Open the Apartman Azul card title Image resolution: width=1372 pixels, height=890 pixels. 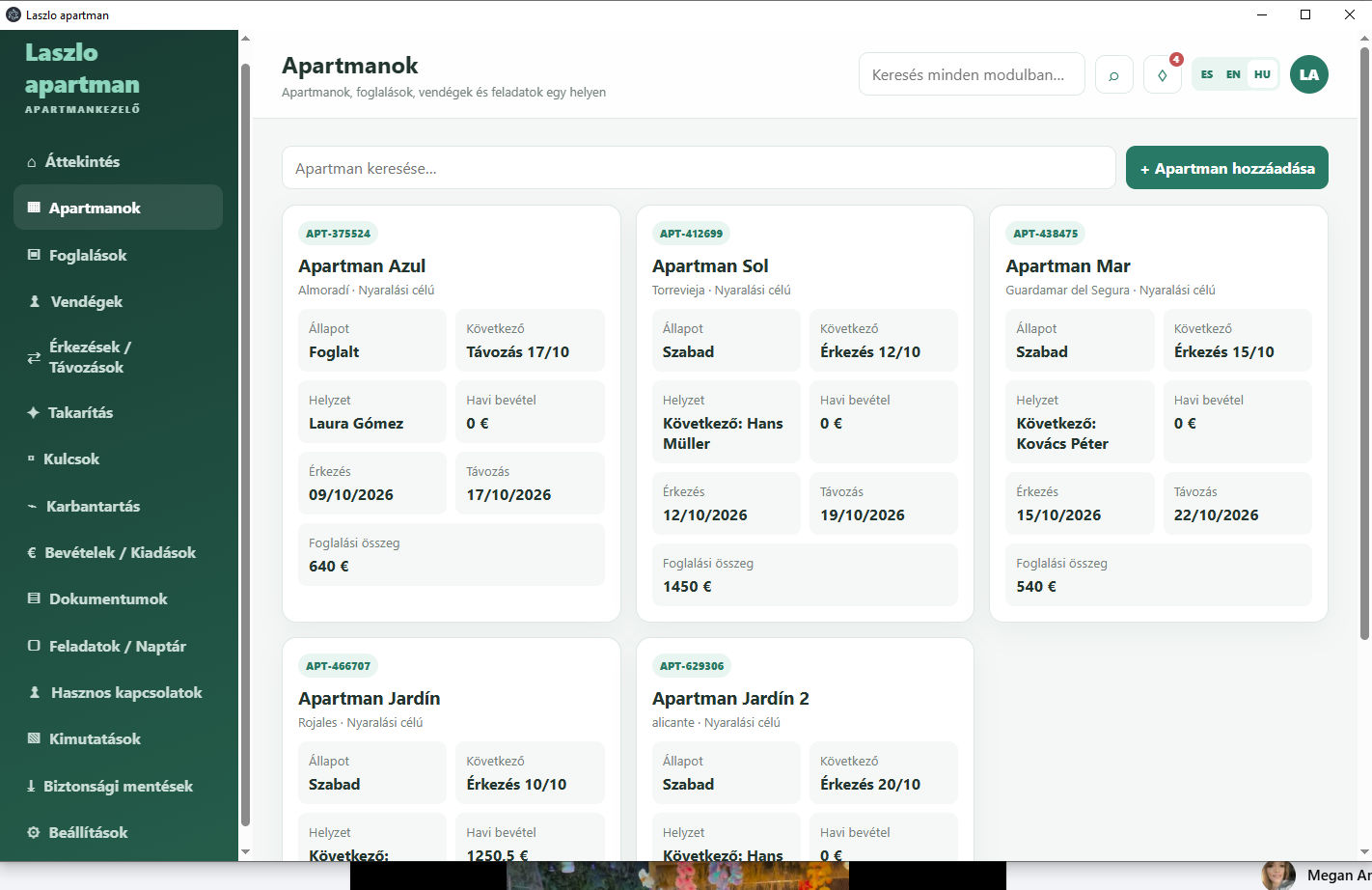pyautogui.click(x=362, y=266)
